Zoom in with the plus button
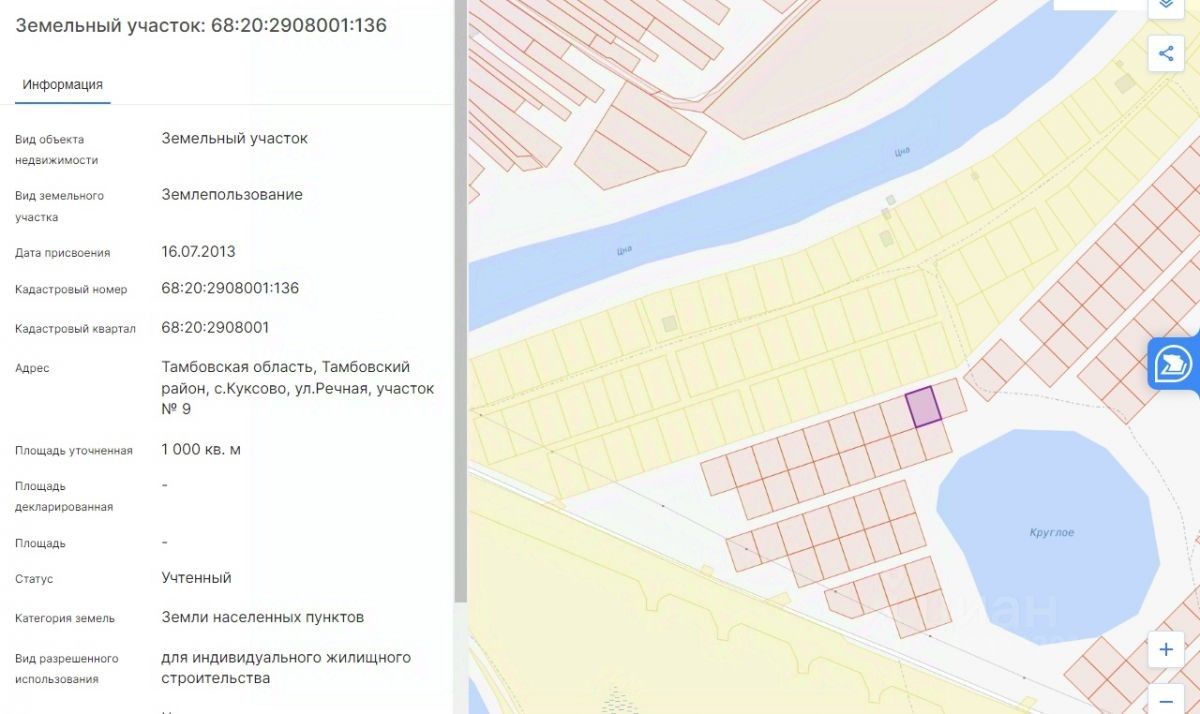 click(1166, 649)
